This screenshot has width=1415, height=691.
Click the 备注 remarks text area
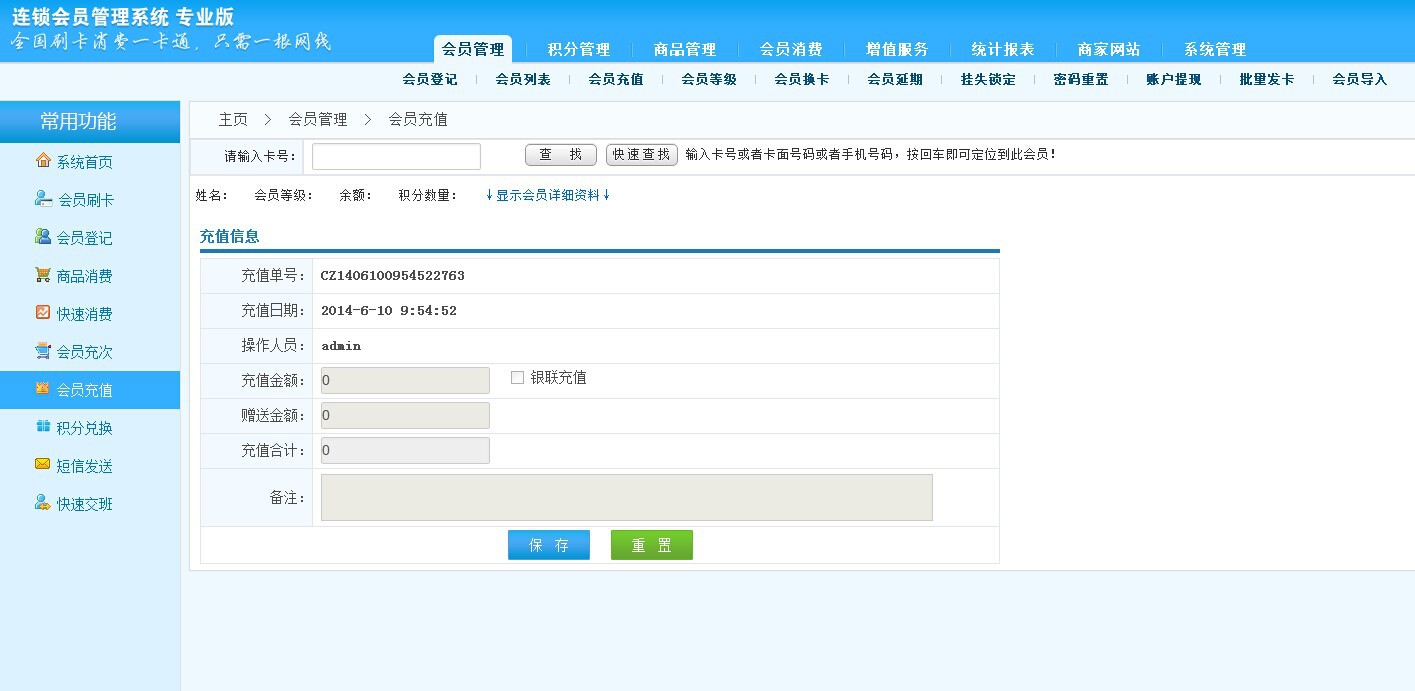tap(627, 497)
